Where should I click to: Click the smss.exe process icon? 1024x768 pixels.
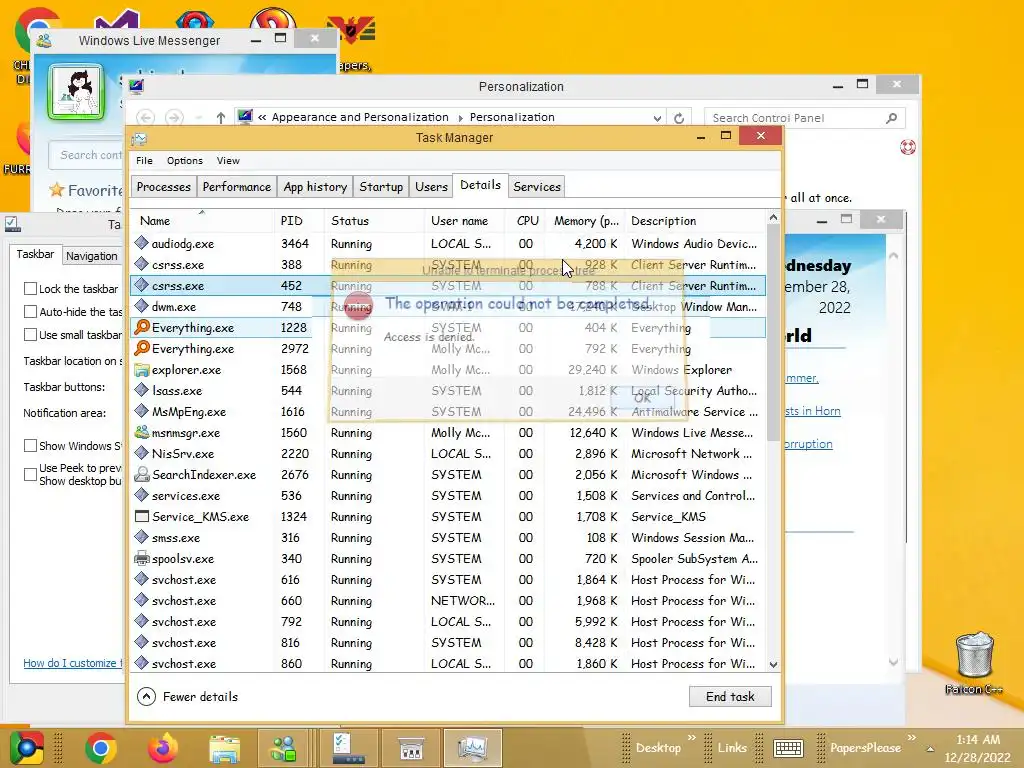tap(141, 537)
